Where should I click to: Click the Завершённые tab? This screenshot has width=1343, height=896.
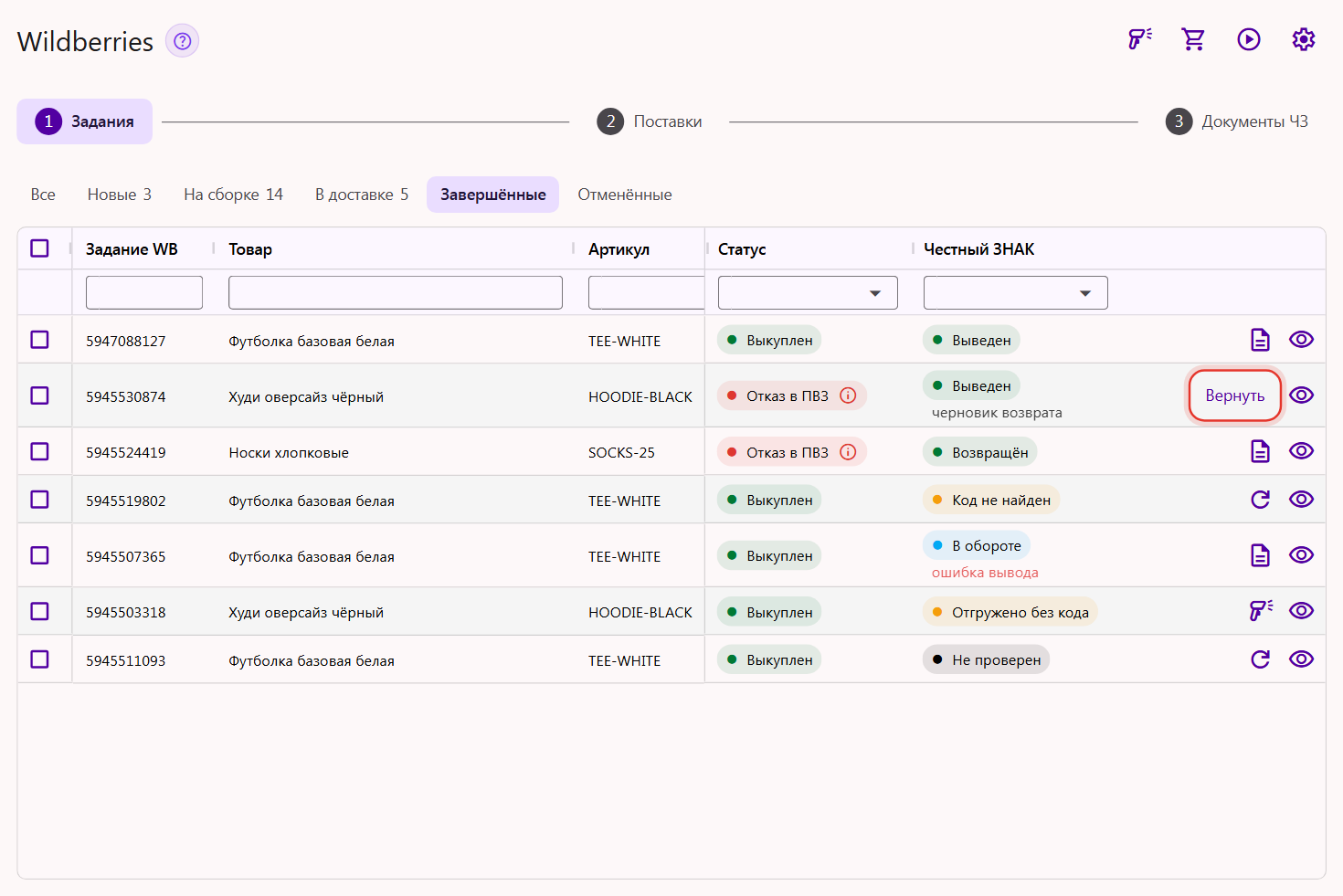tap(493, 195)
